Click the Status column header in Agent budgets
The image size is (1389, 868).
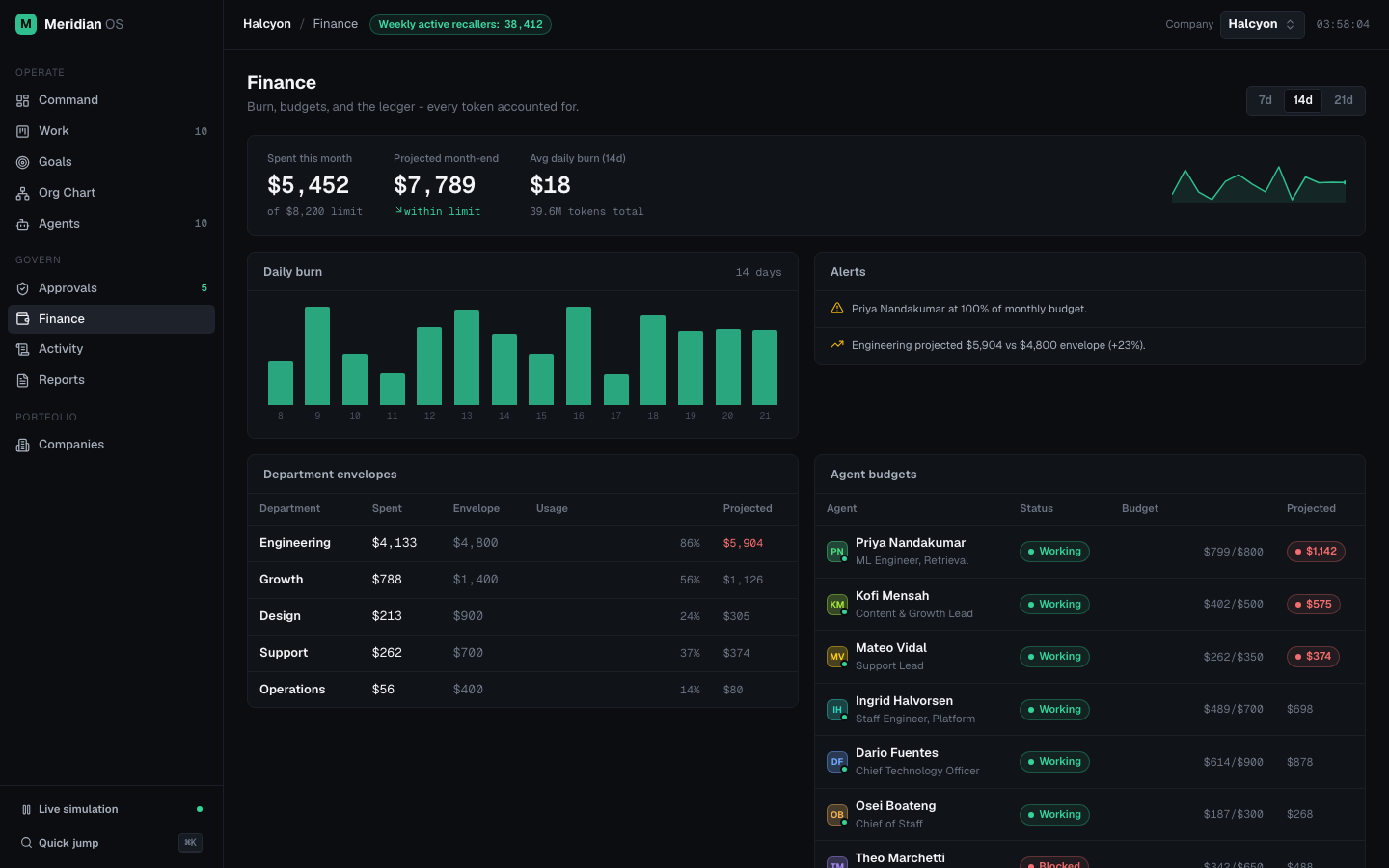tap(1036, 509)
